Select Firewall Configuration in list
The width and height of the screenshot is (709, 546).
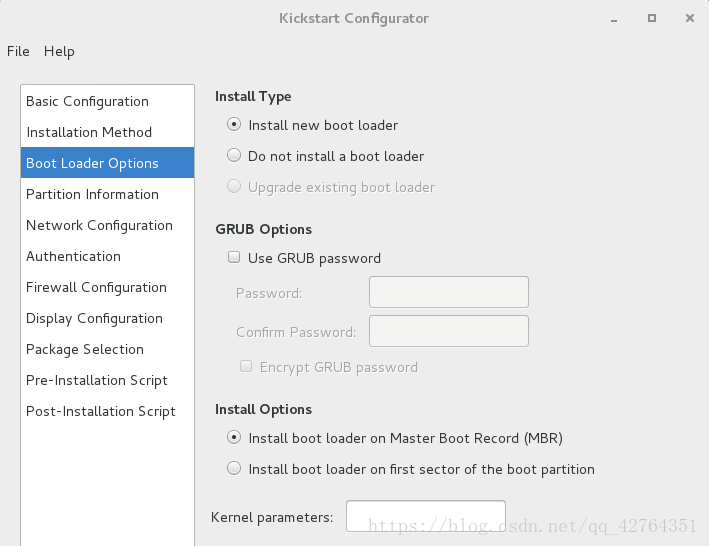tap(107, 287)
